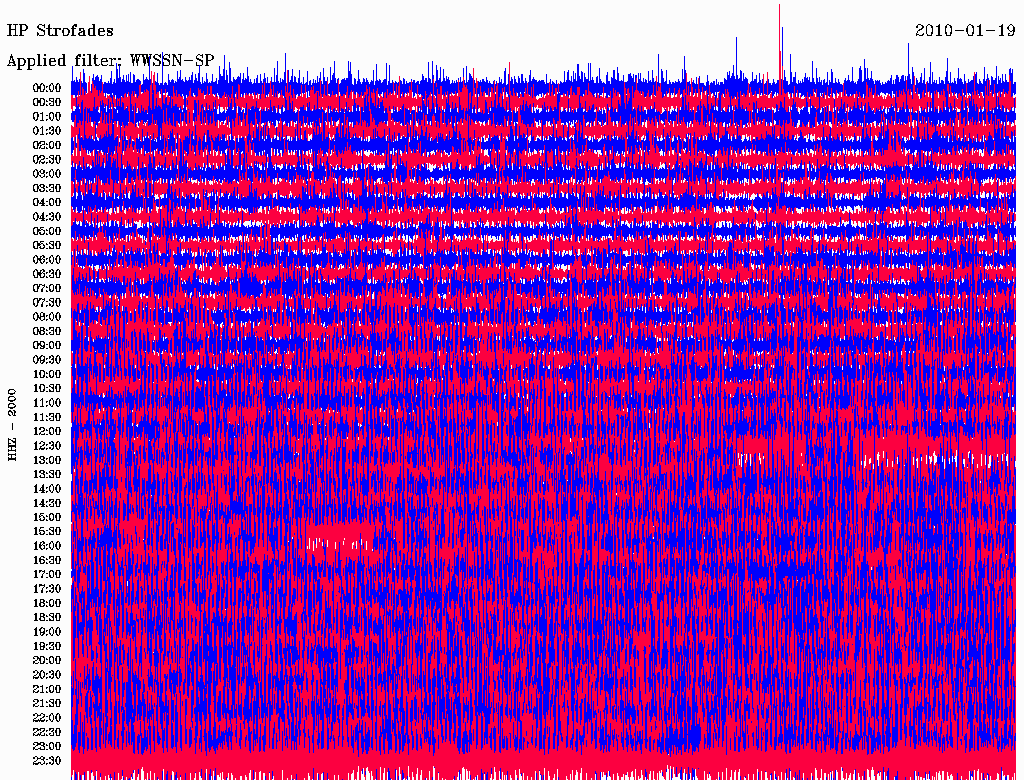Image resolution: width=1024 pixels, height=780 pixels.
Task: Select the 14:00 time label
Action: point(47,489)
